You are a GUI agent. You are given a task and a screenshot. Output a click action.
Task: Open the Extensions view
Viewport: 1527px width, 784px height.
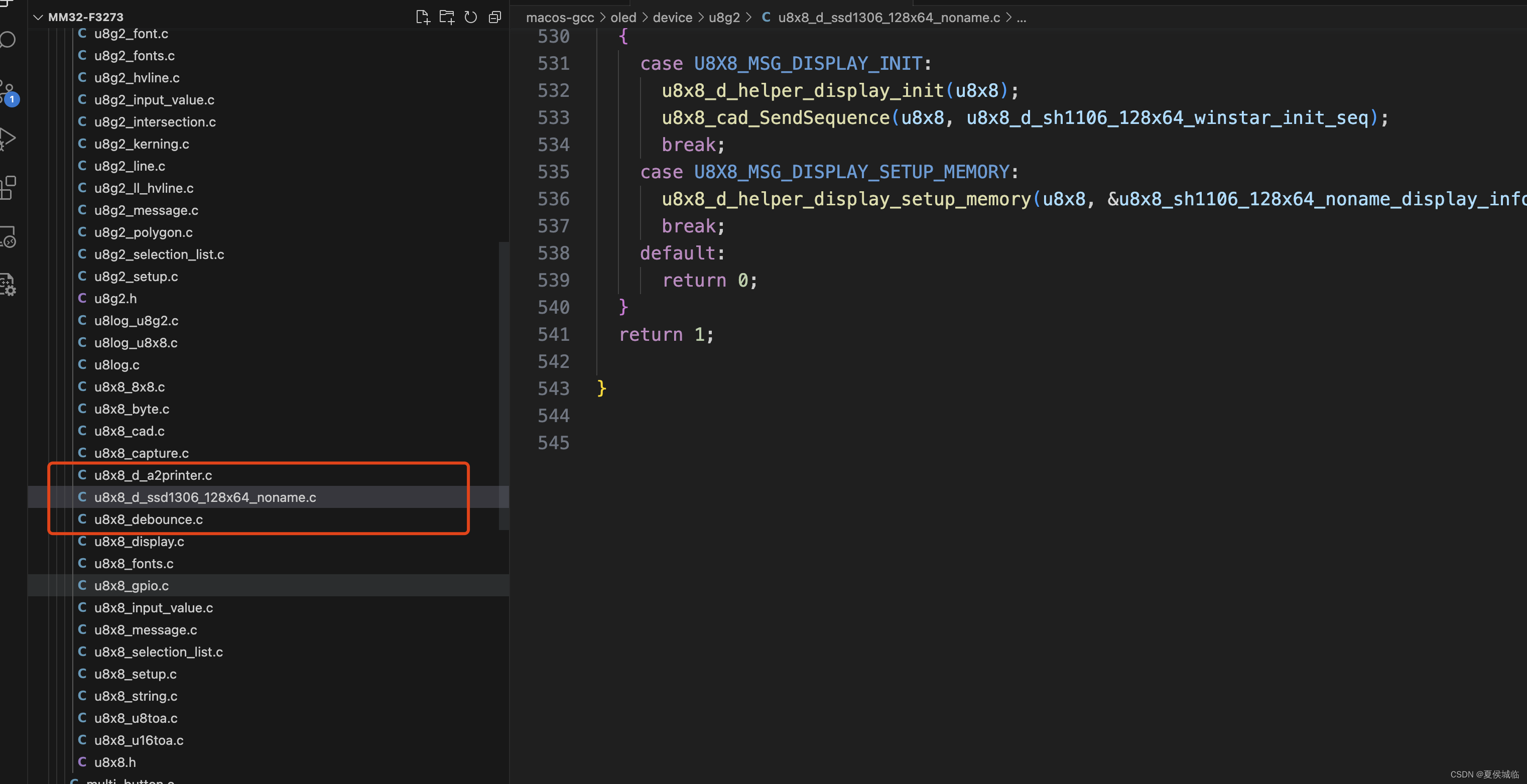click(x=8, y=188)
